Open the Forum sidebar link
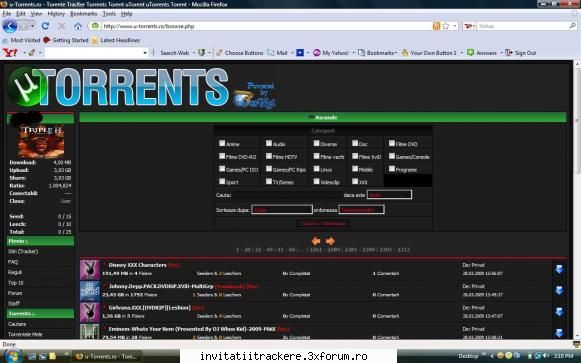The width and height of the screenshot is (581, 363). (15, 293)
